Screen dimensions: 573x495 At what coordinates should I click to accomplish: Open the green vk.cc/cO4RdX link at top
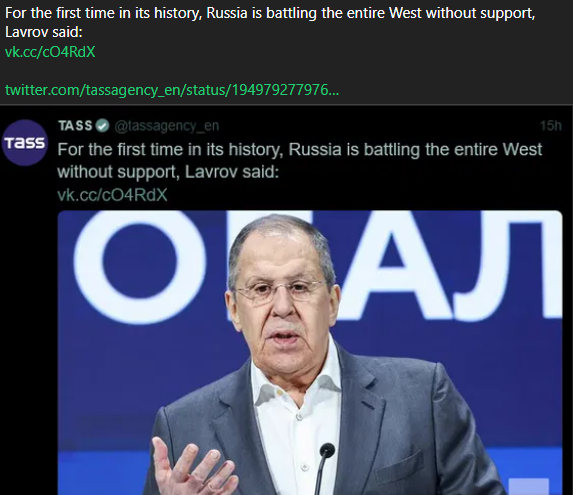(x=50, y=52)
